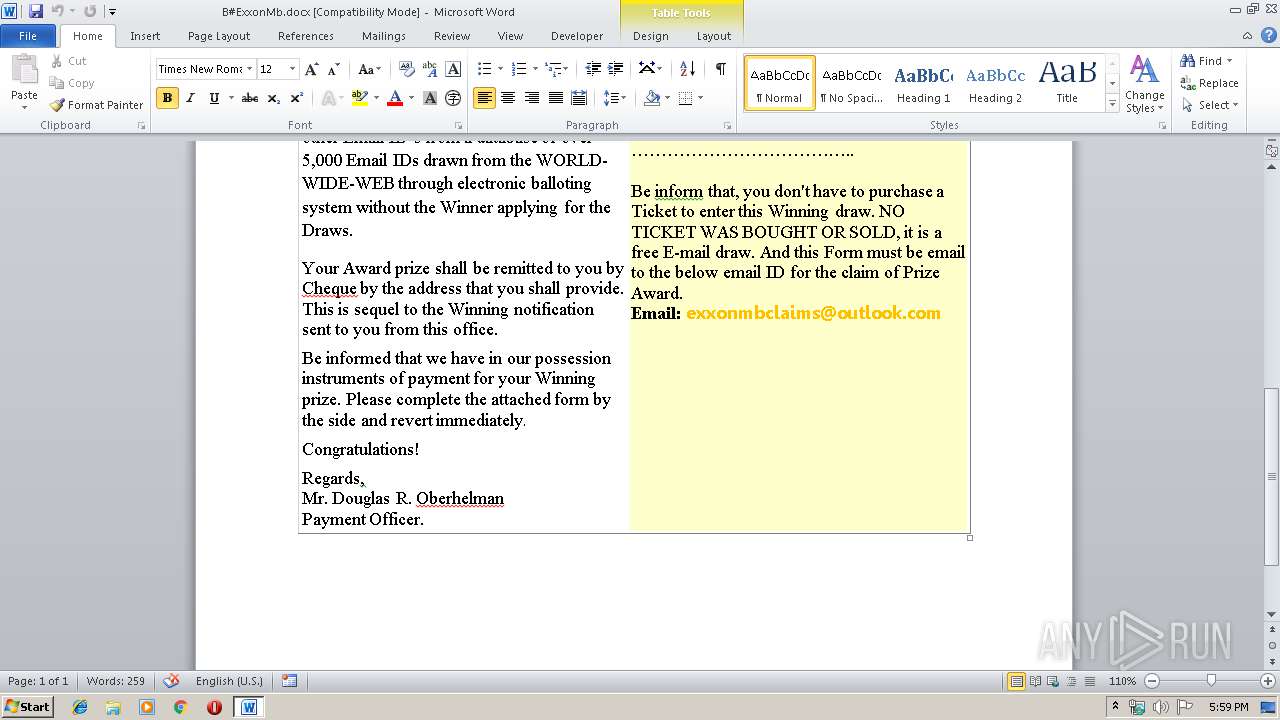Click Words: 259 in status bar

tap(115, 681)
